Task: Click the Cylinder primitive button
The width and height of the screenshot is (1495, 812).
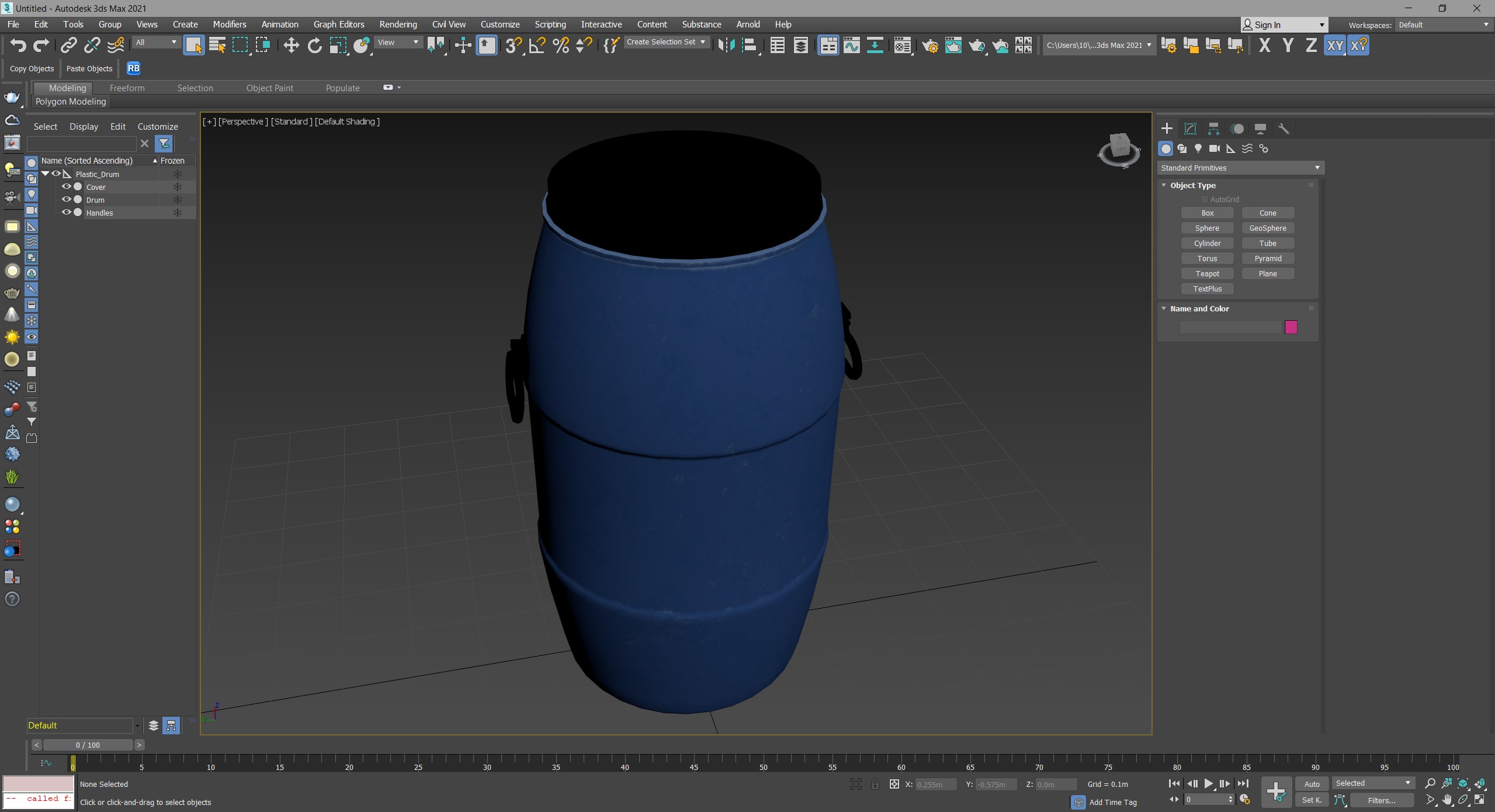Action: pos(1207,244)
